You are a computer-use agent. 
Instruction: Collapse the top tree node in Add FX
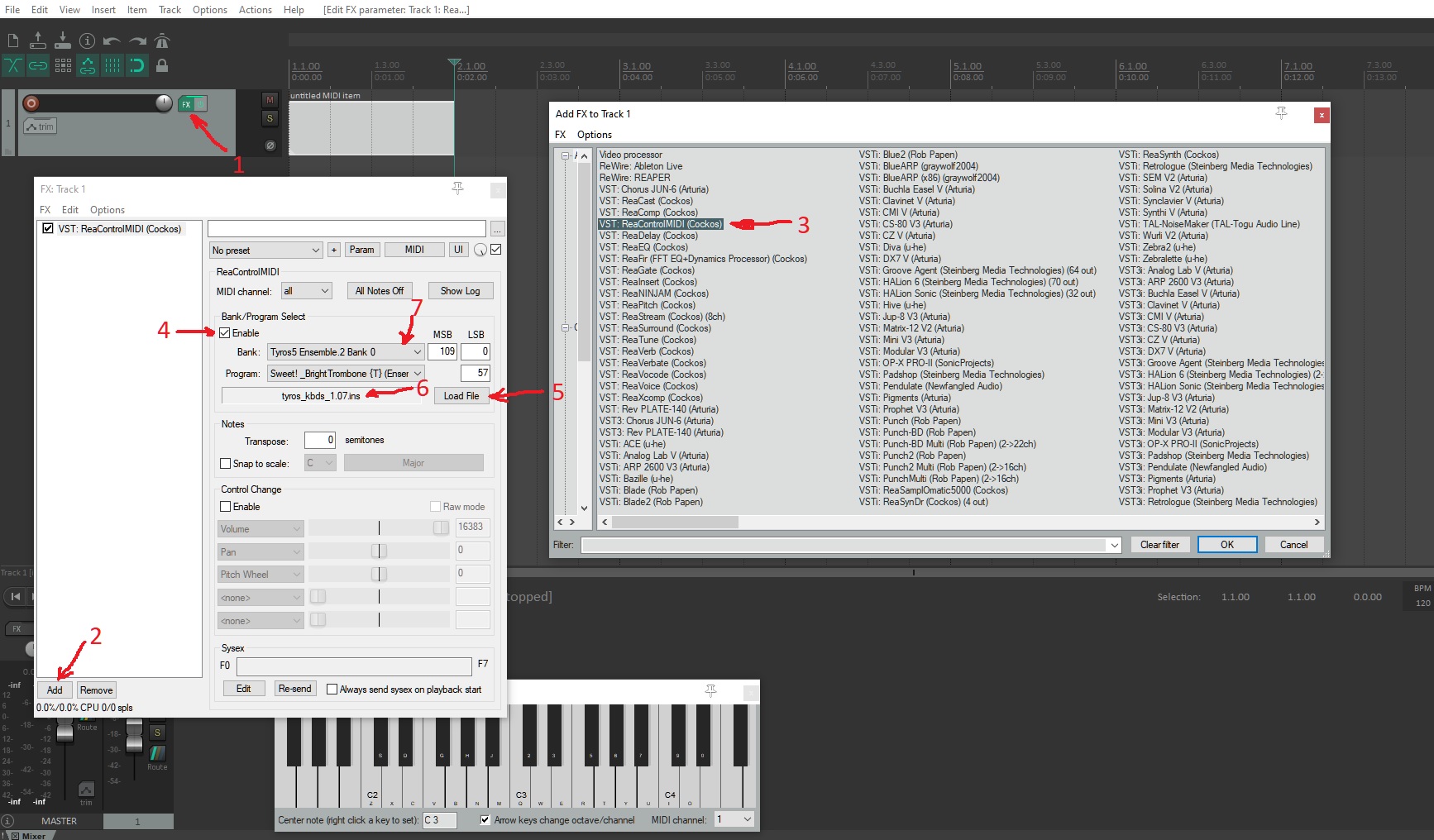[x=566, y=155]
